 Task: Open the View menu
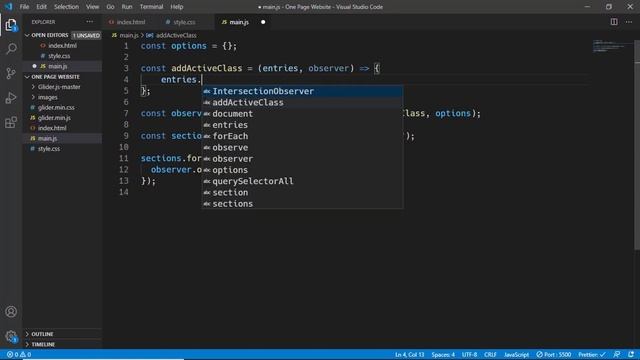92,7
